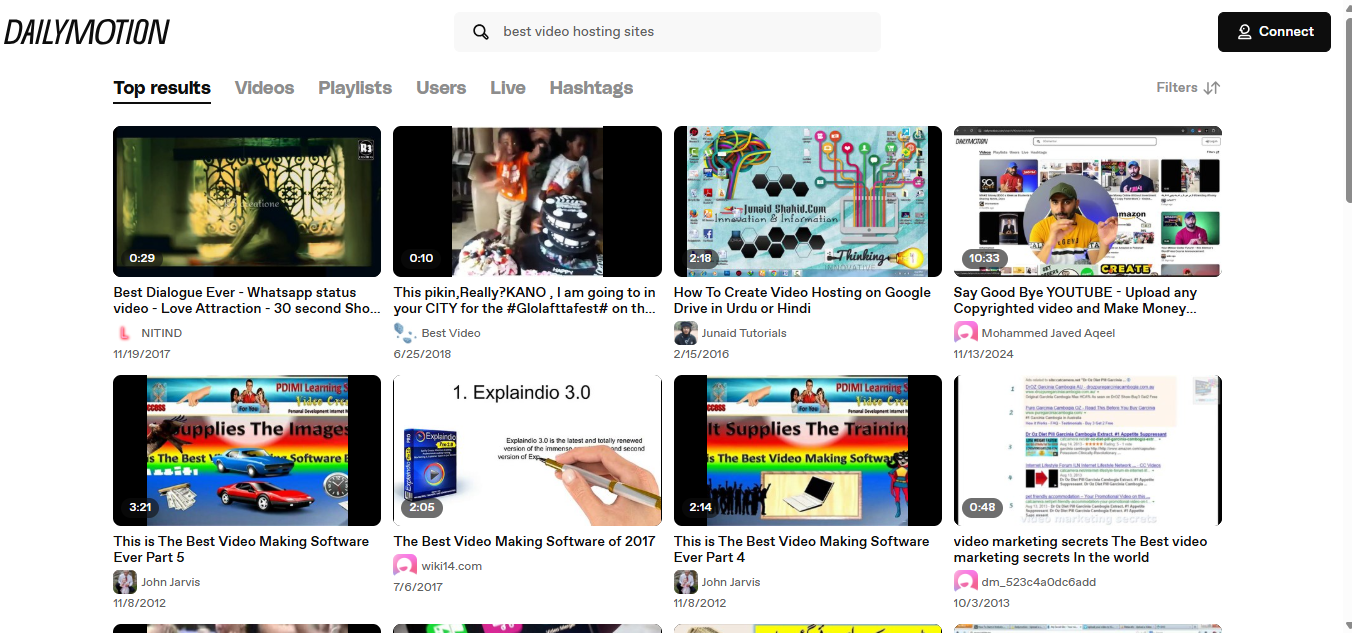This screenshot has height=633, width=1352.
Task: Open the video marketing secrets thumbnail
Action: coord(1088,450)
